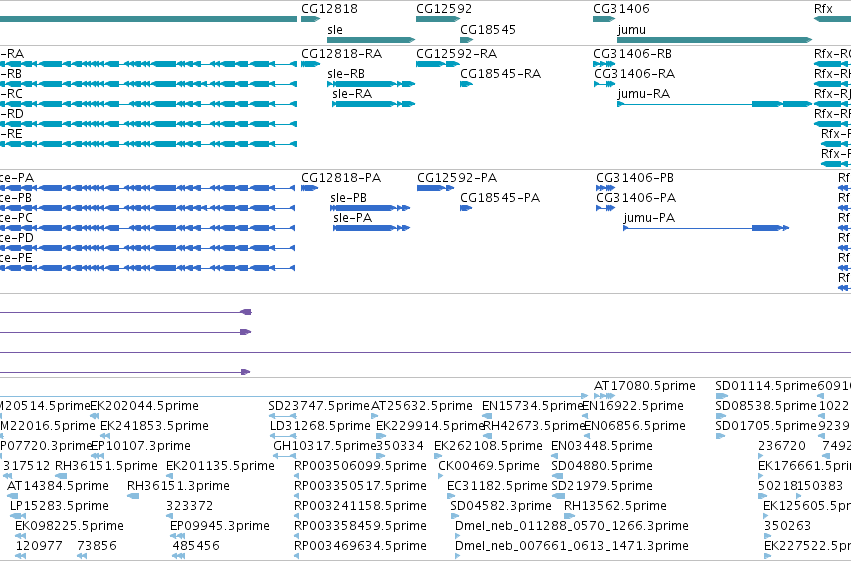Open the CG31406-PB protein label

pyautogui.click(x=635, y=178)
